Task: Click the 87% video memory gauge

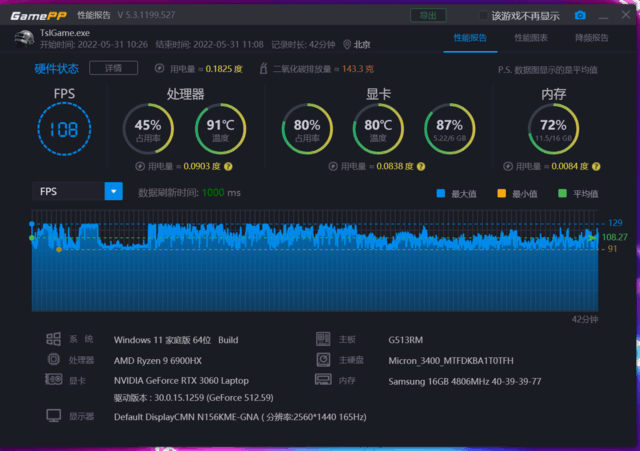Action: coord(450,129)
